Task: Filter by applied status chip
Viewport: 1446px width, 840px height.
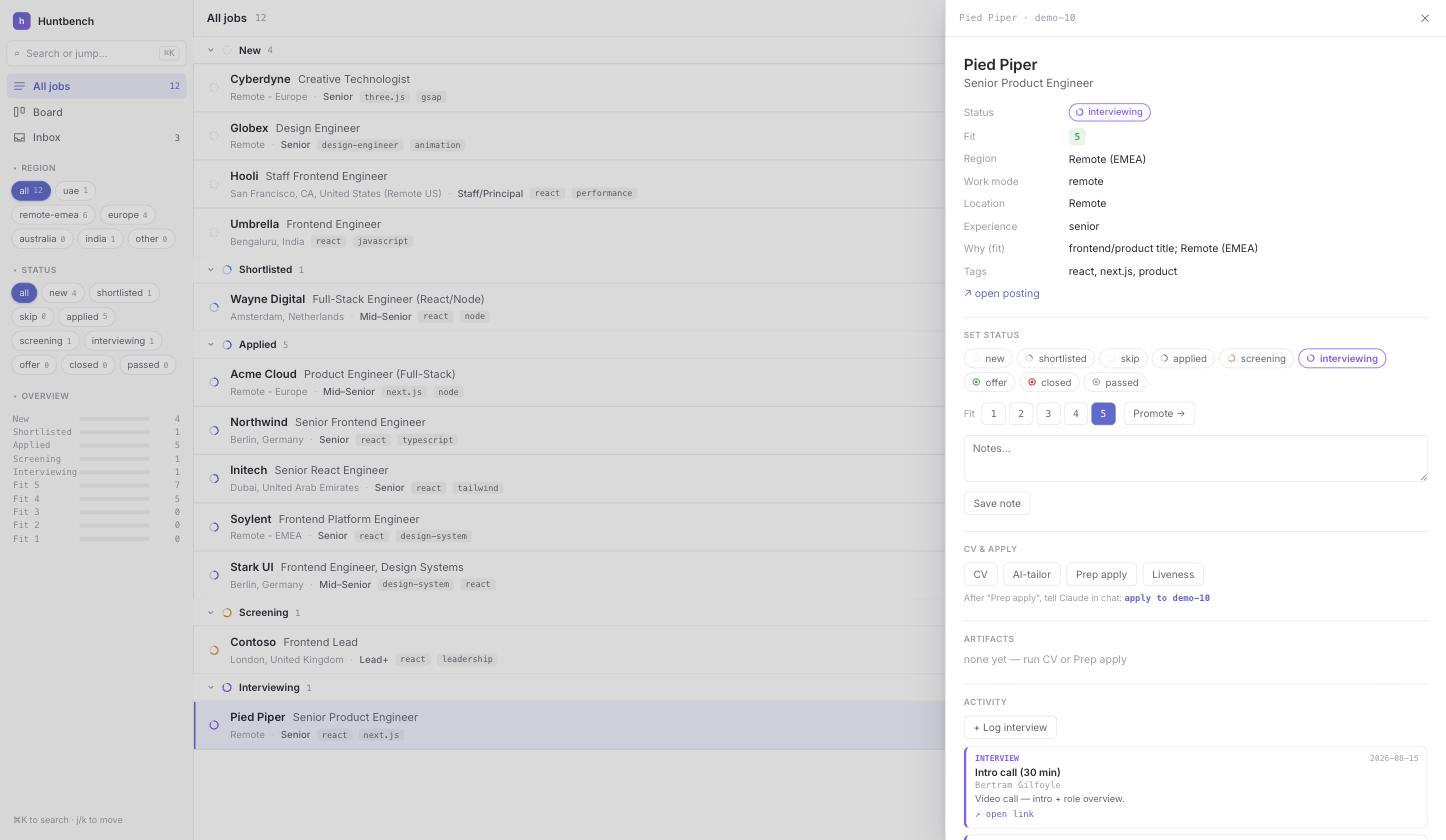Action: [x=87, y=317]
